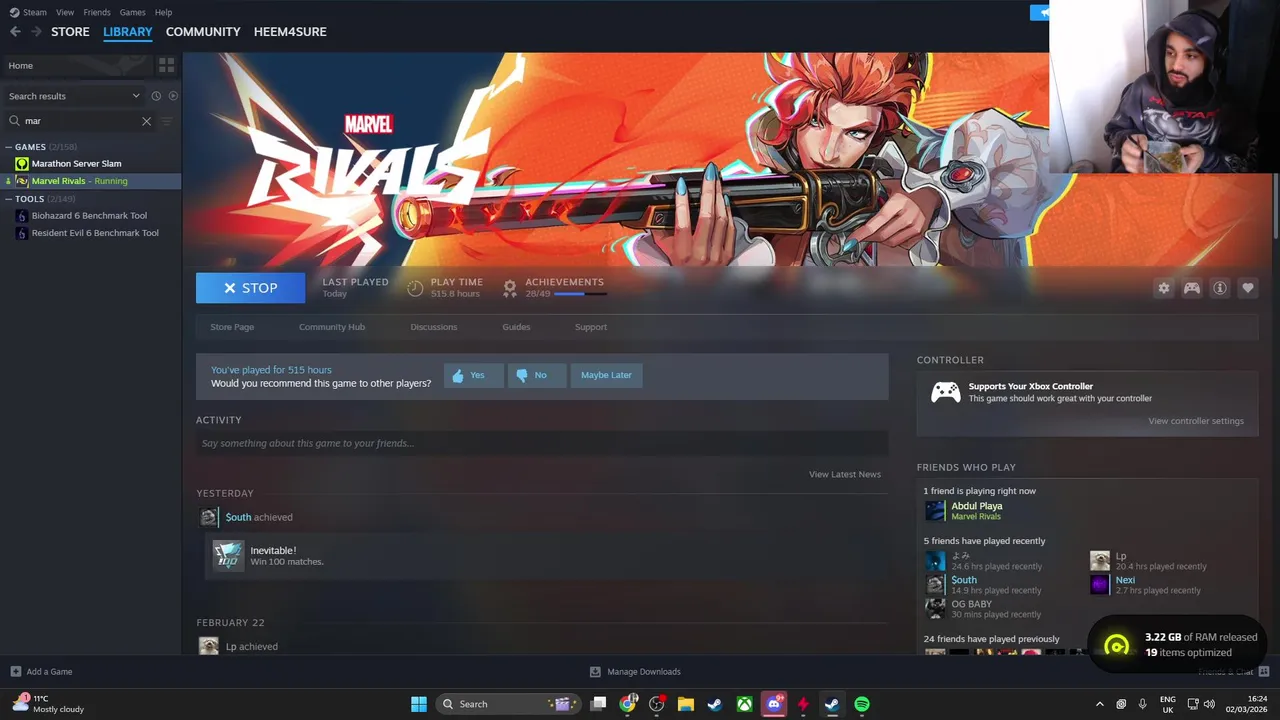Stop the running game
Image resolution: width=1280 pixels, height=720 pixels.
[250, 288]
